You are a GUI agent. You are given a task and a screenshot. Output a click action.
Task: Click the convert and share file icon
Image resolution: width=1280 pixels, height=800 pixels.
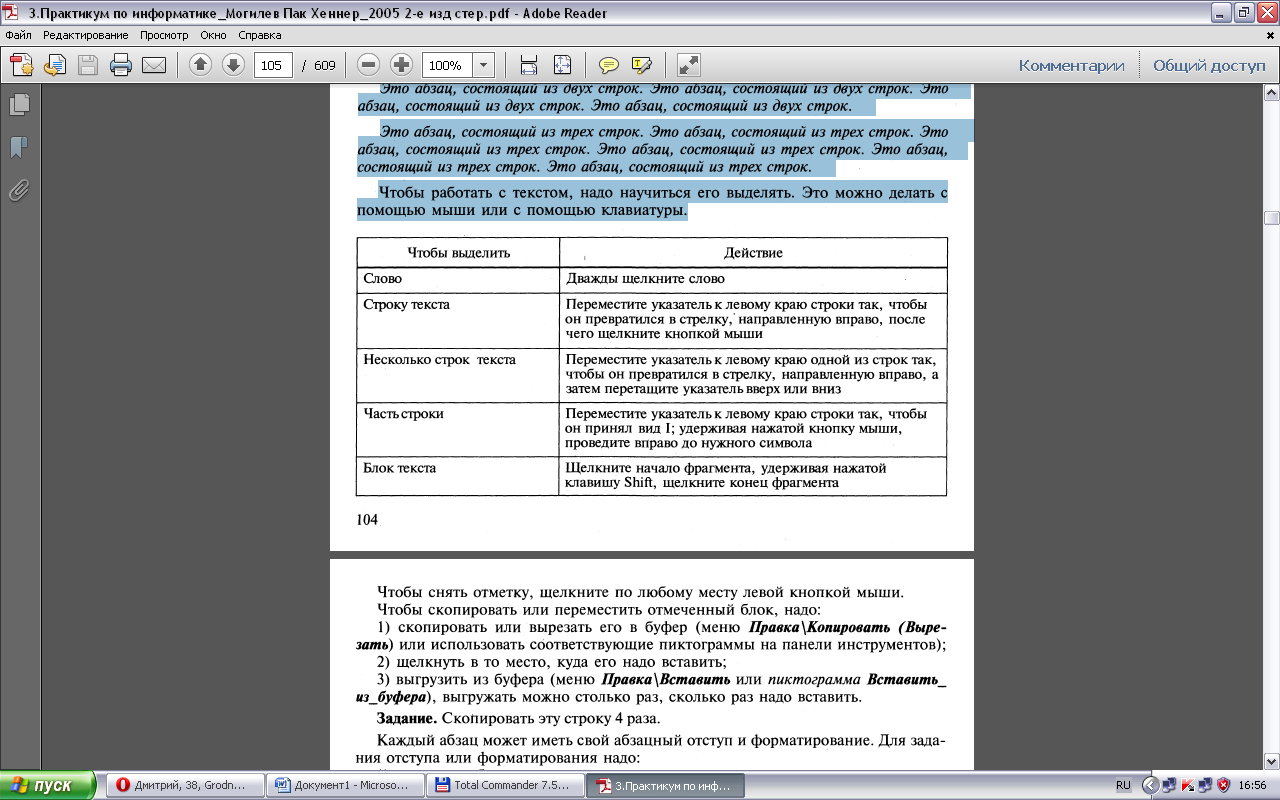pyautogui.click(x=54, y=65)
